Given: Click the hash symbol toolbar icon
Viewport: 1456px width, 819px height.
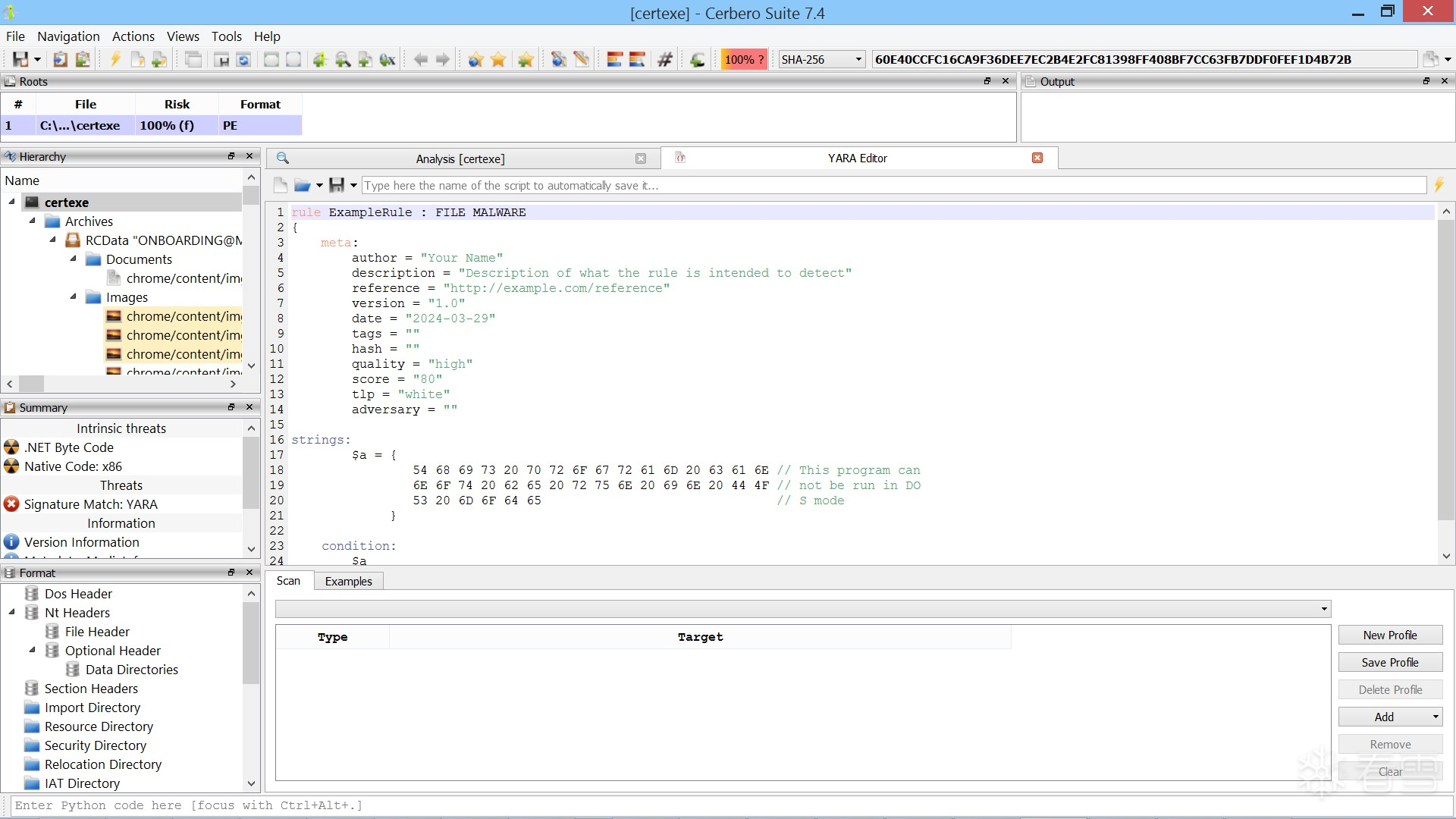Looking at the screenshot, I should pyautogui.click(x=665, y=59).
